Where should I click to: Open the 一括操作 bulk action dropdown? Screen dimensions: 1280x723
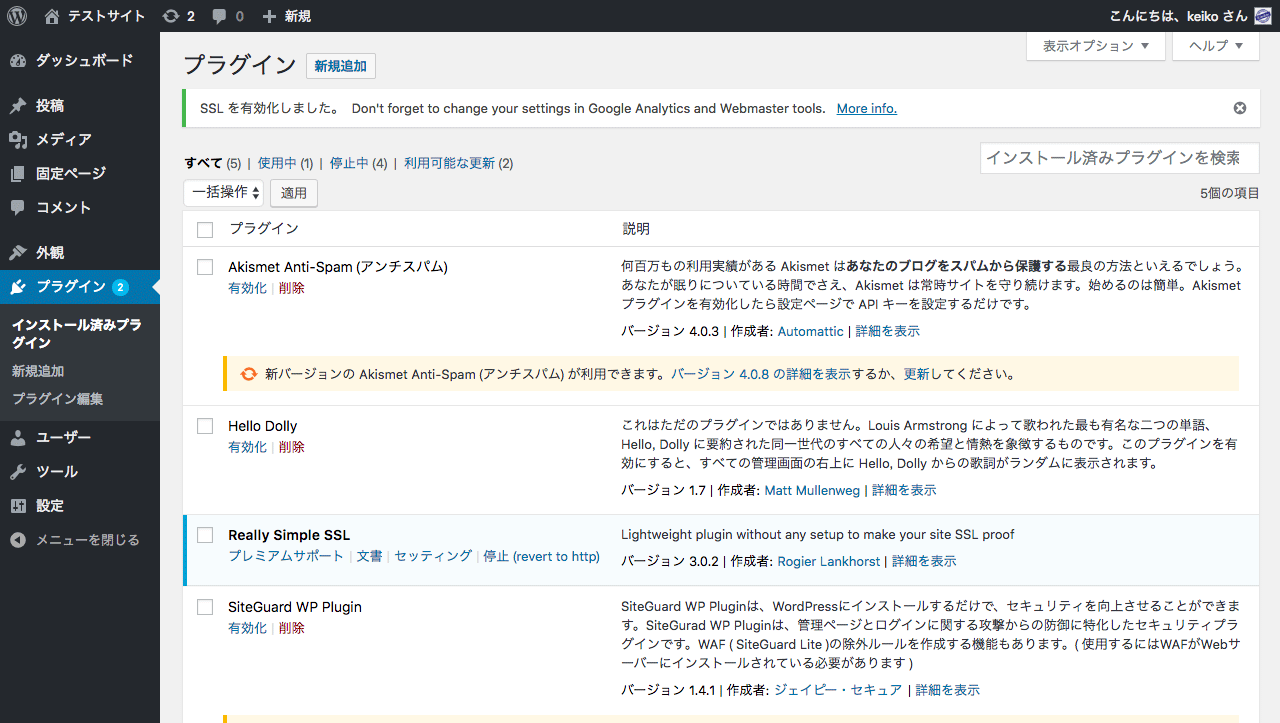(x=224, y=192)
